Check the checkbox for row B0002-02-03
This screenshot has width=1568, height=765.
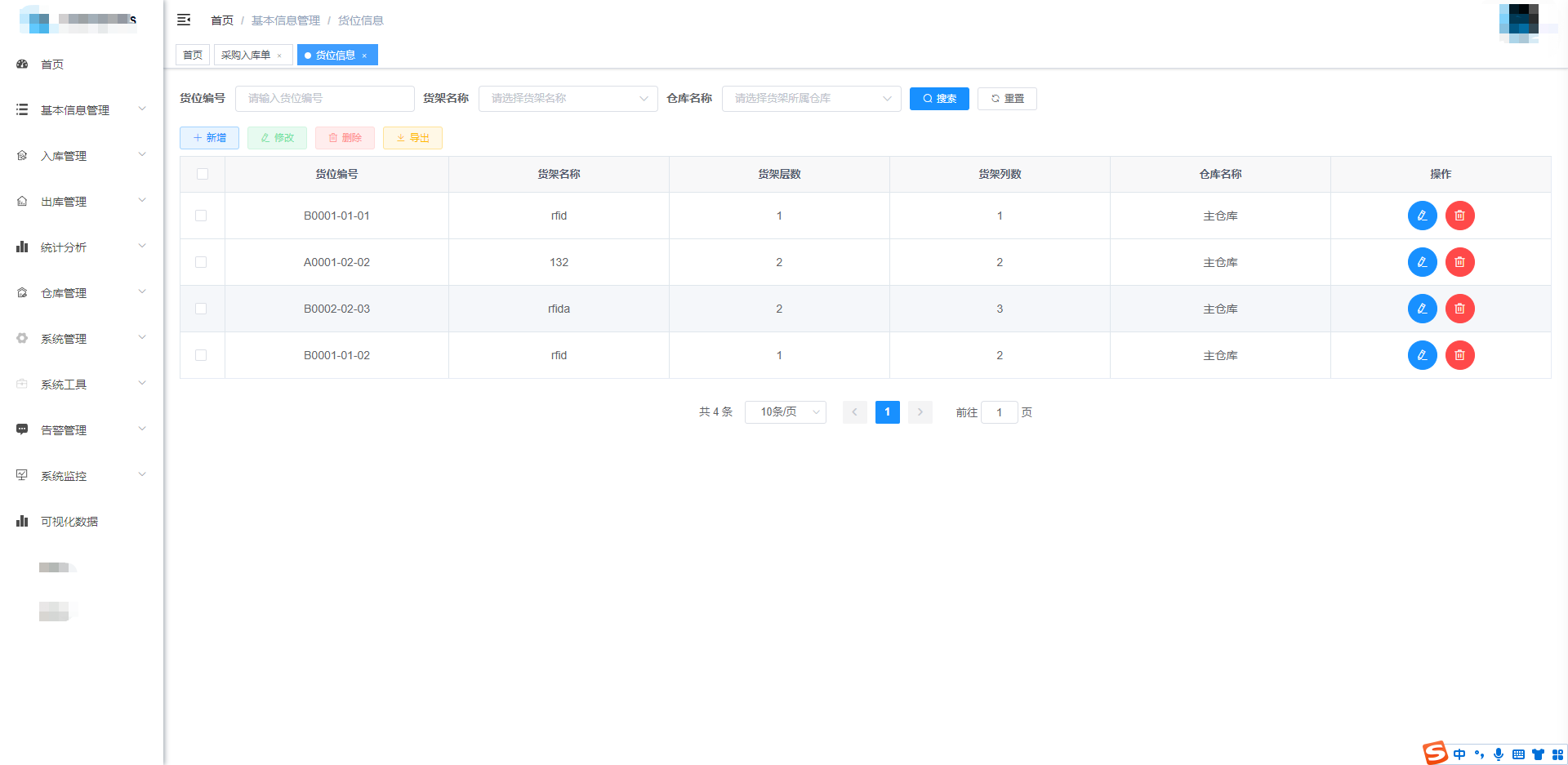(201, 309)
